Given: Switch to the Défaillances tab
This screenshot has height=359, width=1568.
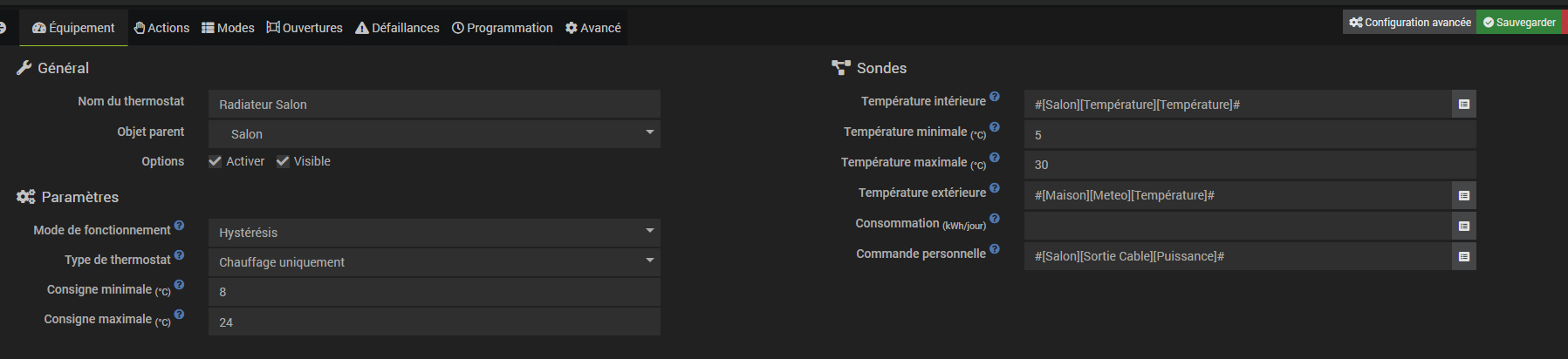Looking at the screenshot, I should point(397,28).
